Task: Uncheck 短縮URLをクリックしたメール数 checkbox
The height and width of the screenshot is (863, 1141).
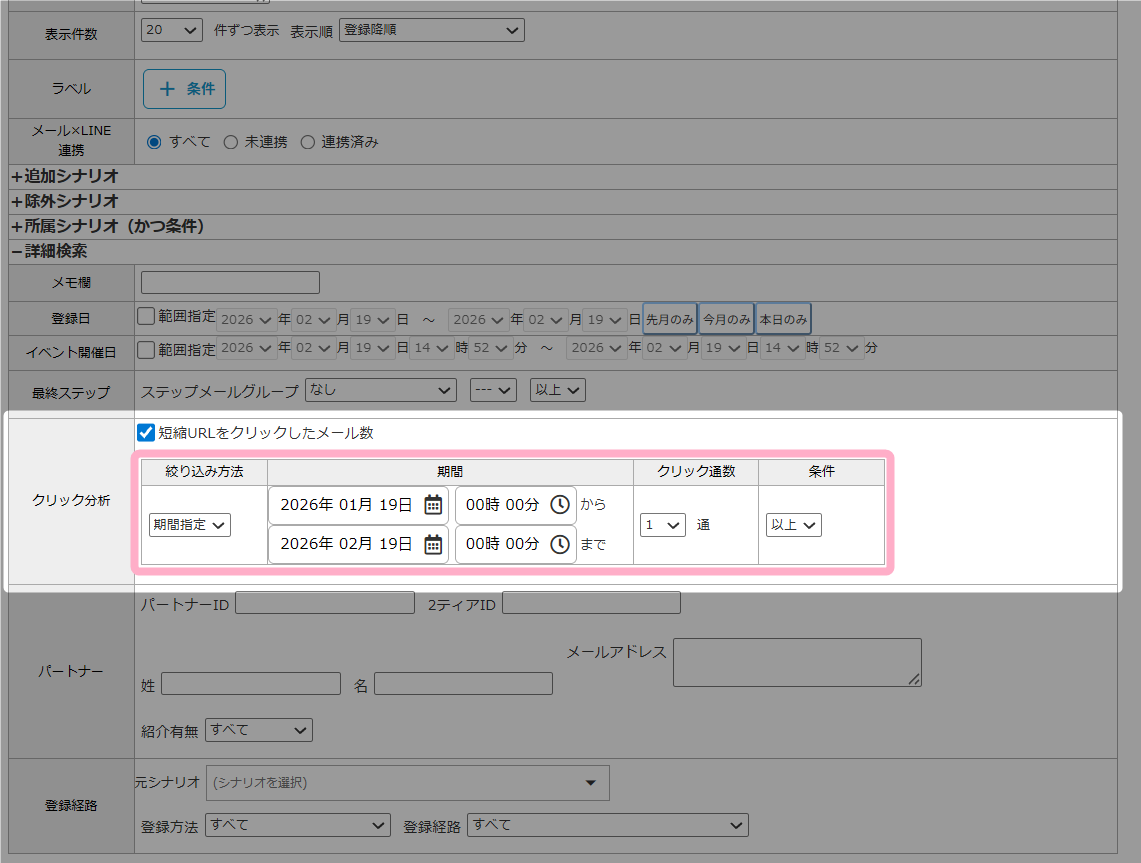Action: click(x=147, y=433)
